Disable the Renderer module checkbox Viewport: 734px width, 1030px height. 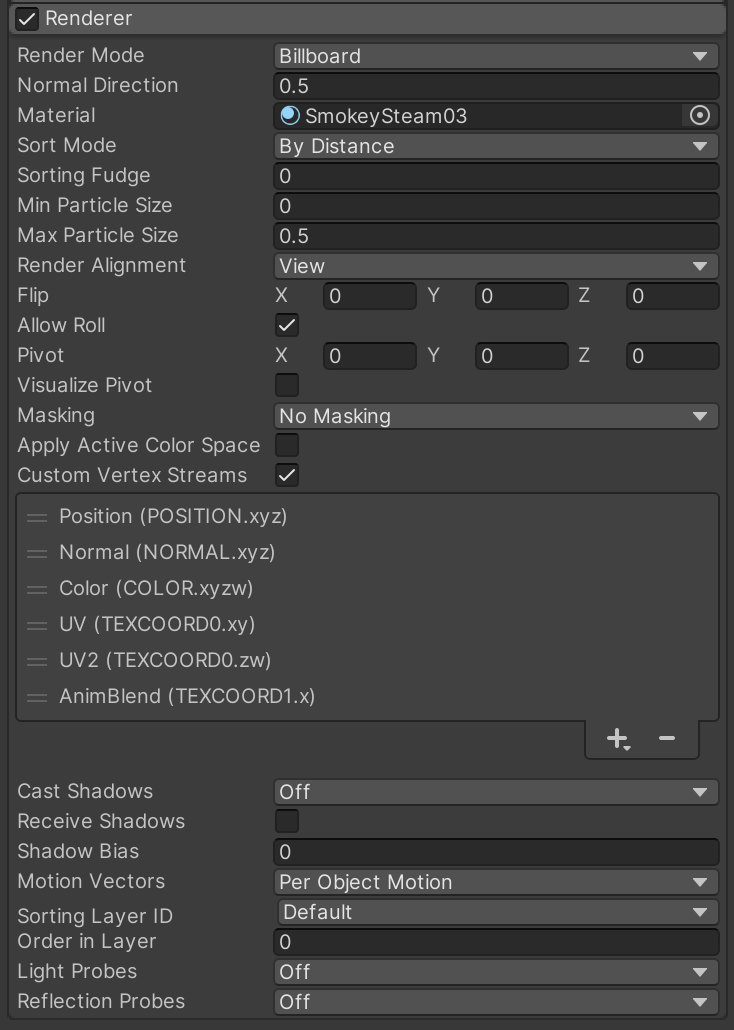click(27, 19)
